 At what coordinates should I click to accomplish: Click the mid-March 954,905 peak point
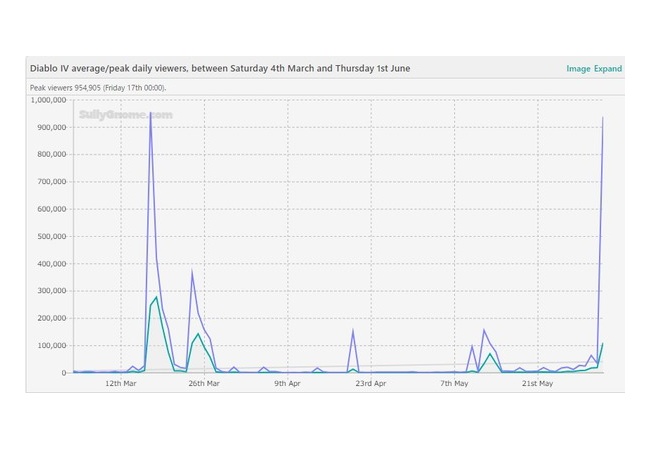click(x=150, y=113)
